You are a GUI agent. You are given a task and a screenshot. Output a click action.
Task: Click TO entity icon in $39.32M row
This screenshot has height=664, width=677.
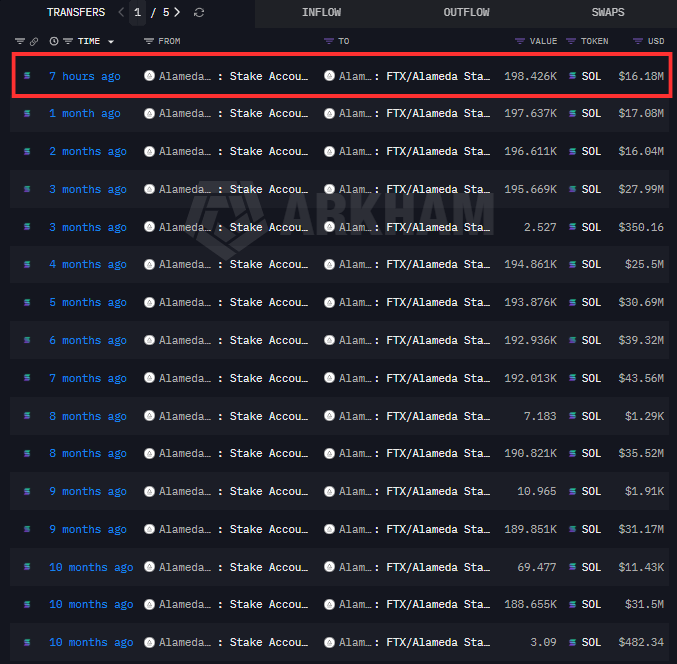(x=329, y=340)
